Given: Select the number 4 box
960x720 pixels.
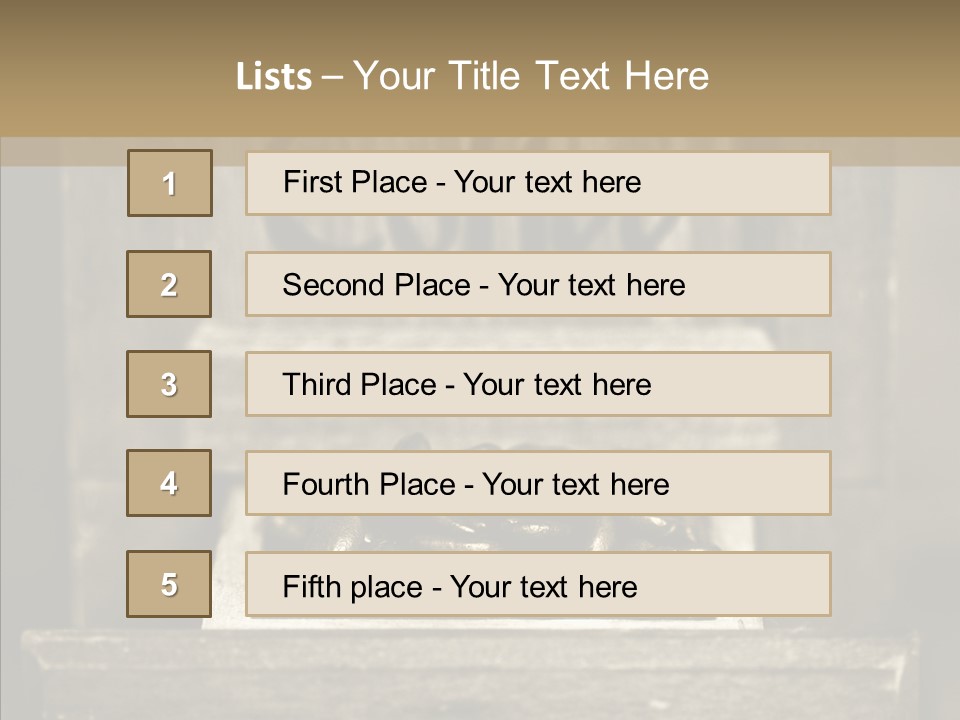Looking at the screenshot, I should tap(169, 484).
